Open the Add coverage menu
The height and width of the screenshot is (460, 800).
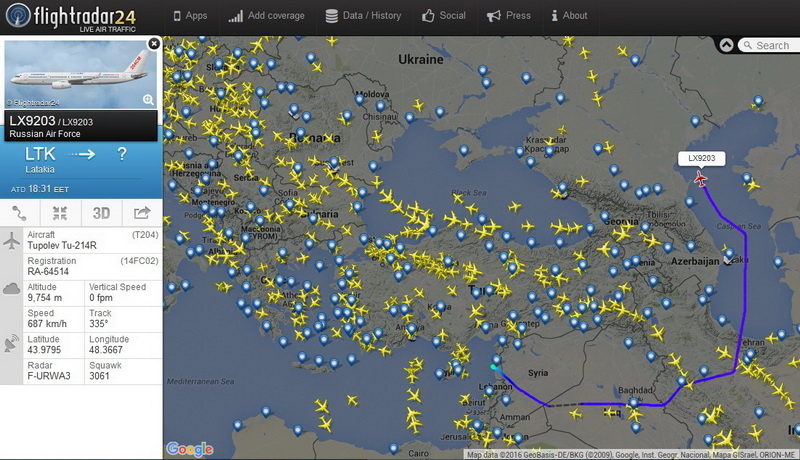266,16
